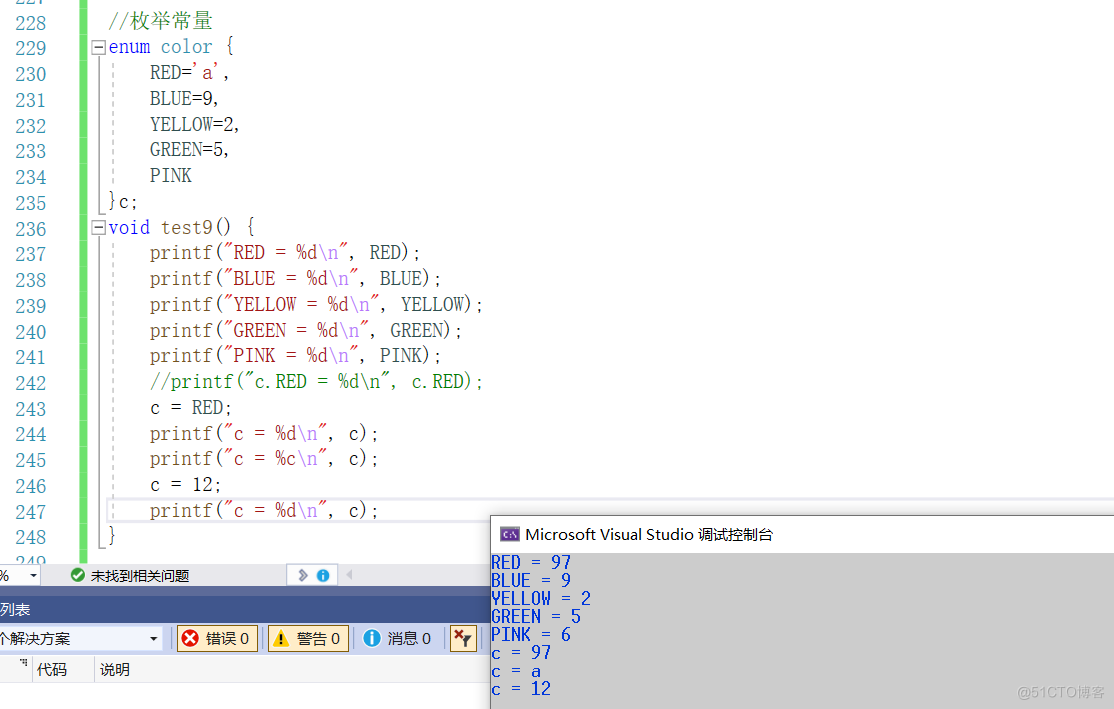Viewport: 1114px width, 709px height.
Task: Toggle the 警告 0 warnings filter
Action: pyautogui.click(x=308, y=639)
